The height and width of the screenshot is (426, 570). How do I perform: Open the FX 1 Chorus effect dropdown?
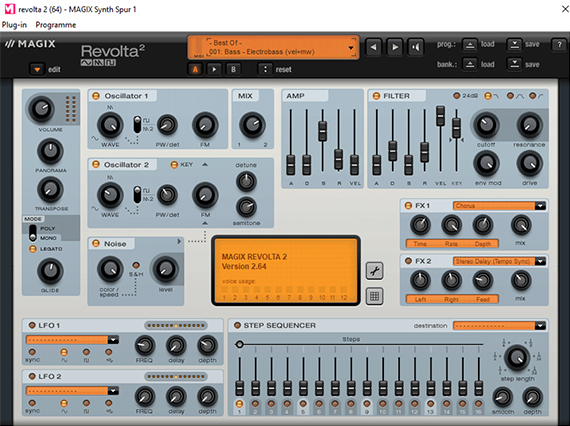pos(499,206)
